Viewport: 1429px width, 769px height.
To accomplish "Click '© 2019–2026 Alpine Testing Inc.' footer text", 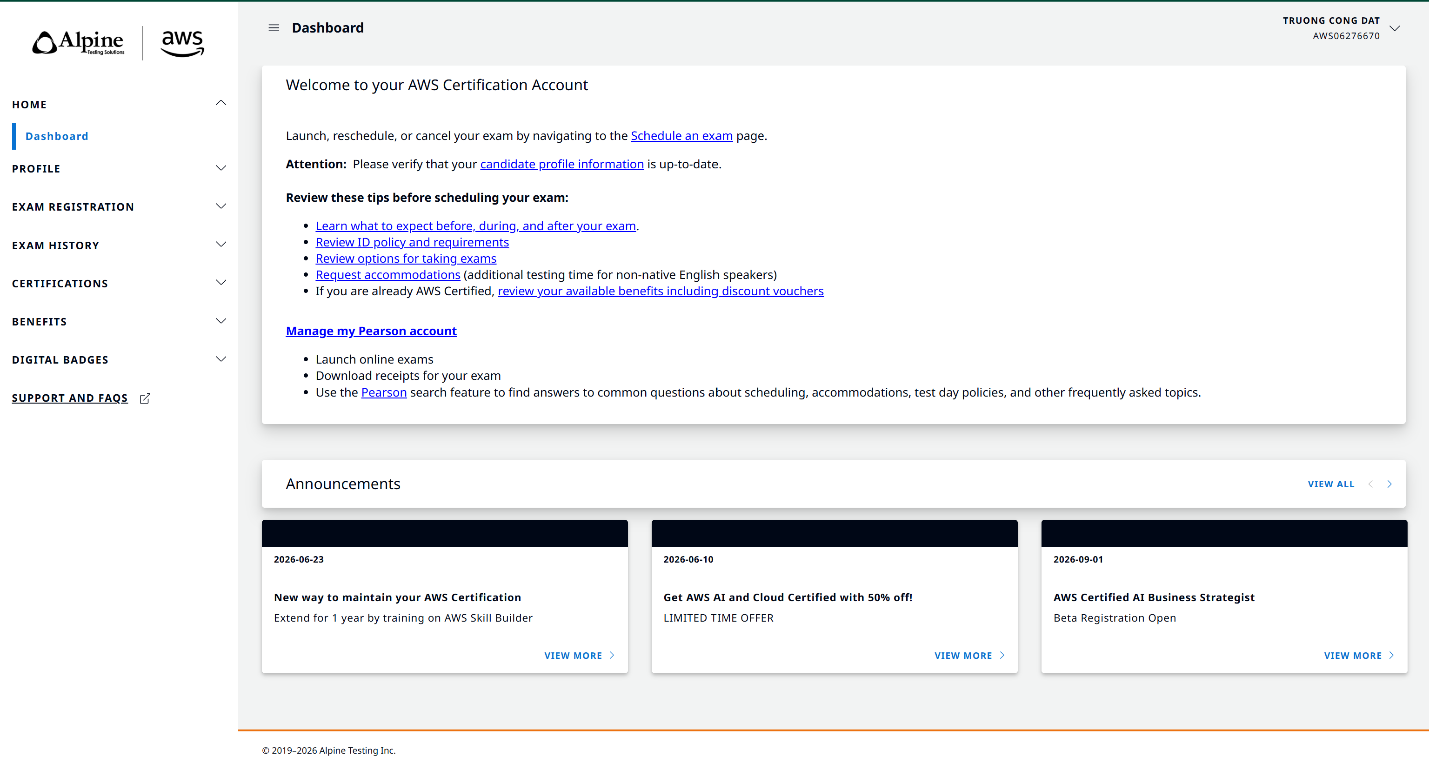I will point(329,751).
